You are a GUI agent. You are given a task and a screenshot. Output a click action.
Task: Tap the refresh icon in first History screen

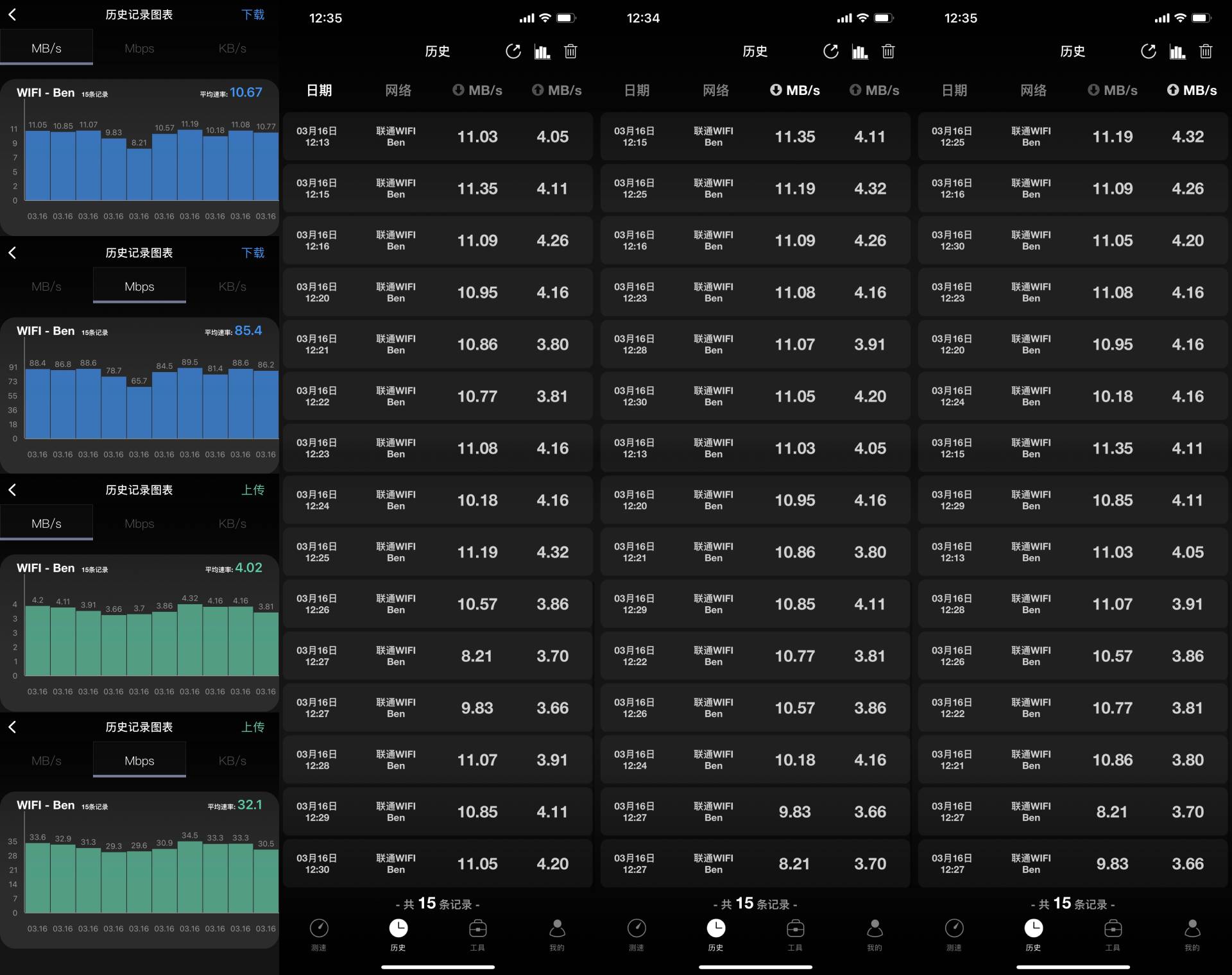pos(513,52)
